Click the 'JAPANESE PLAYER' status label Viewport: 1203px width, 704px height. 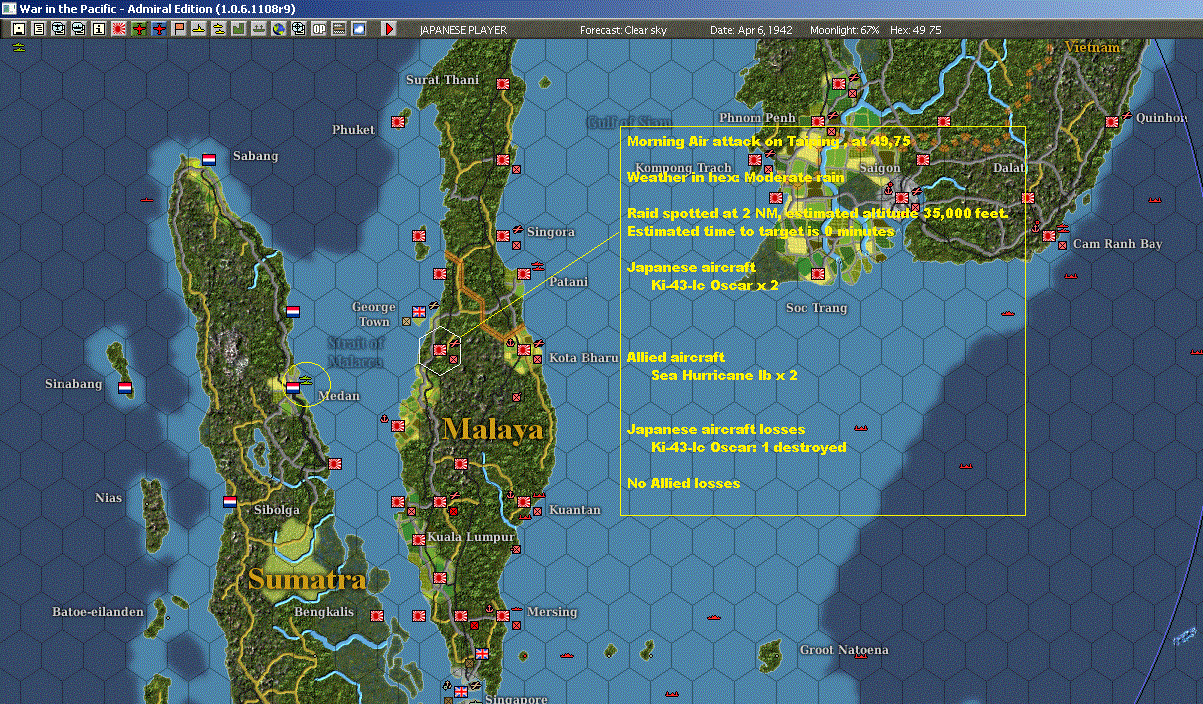click(463, 30)
